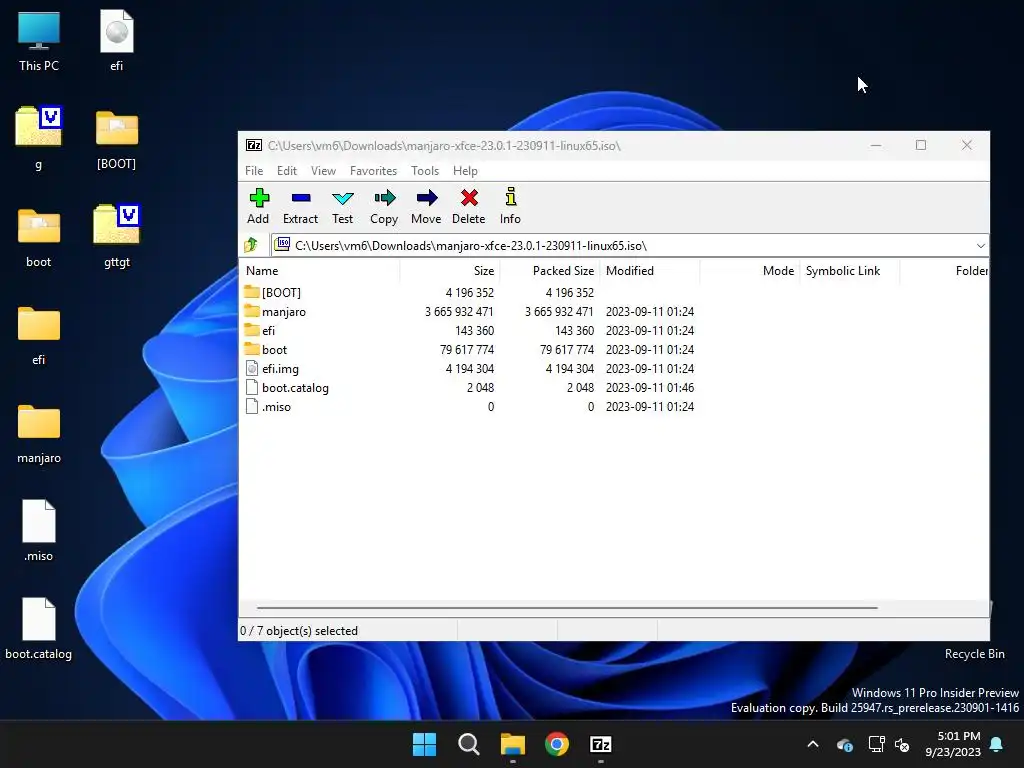Select the [BOOT] folder on the desktop

coord(116,139)
